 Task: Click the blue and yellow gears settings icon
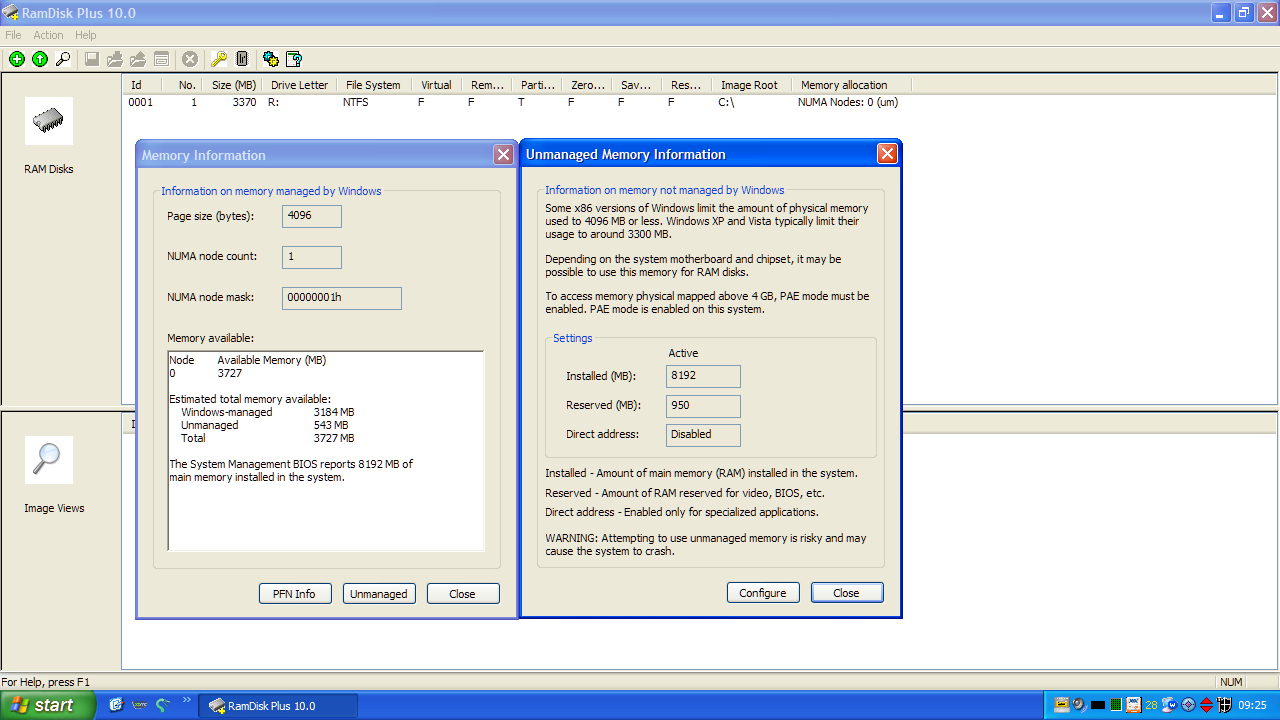[x=271, y=59]
